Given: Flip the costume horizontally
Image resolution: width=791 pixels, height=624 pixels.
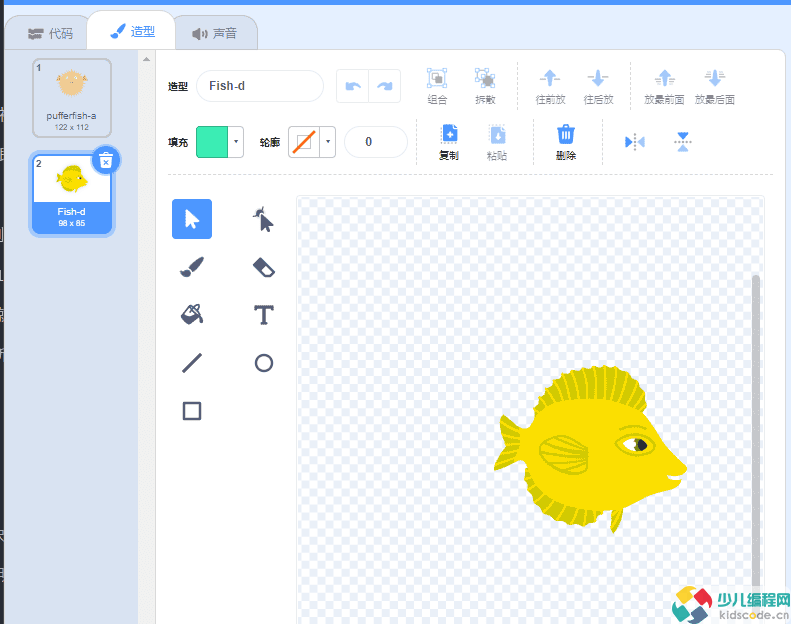Looking at the screenshot, I should pos(635,142).
